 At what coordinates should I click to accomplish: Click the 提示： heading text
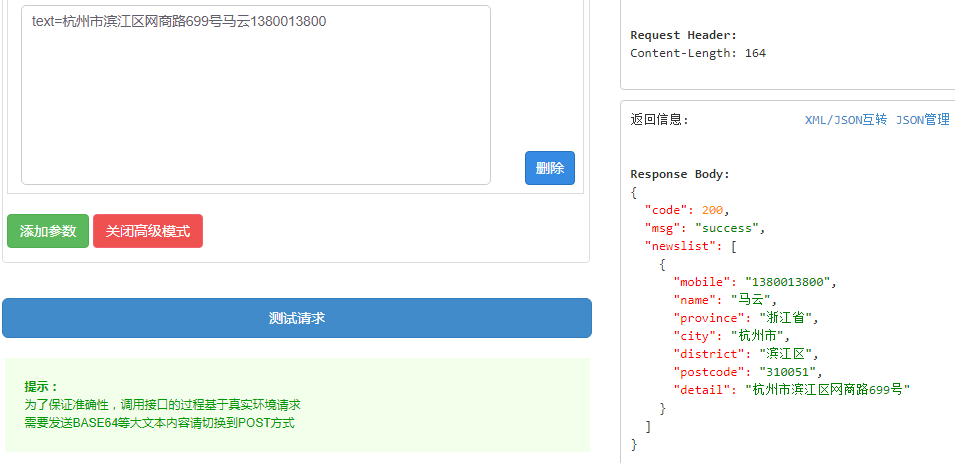tap(41, 387)
